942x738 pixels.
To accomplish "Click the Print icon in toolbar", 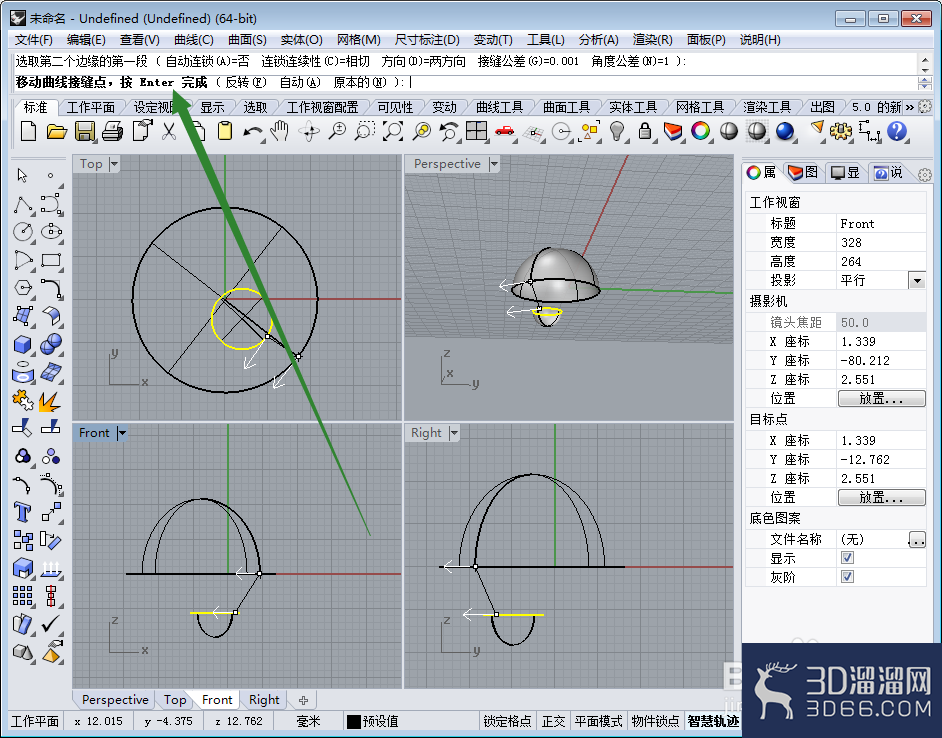I will click(x=112, y=131).
